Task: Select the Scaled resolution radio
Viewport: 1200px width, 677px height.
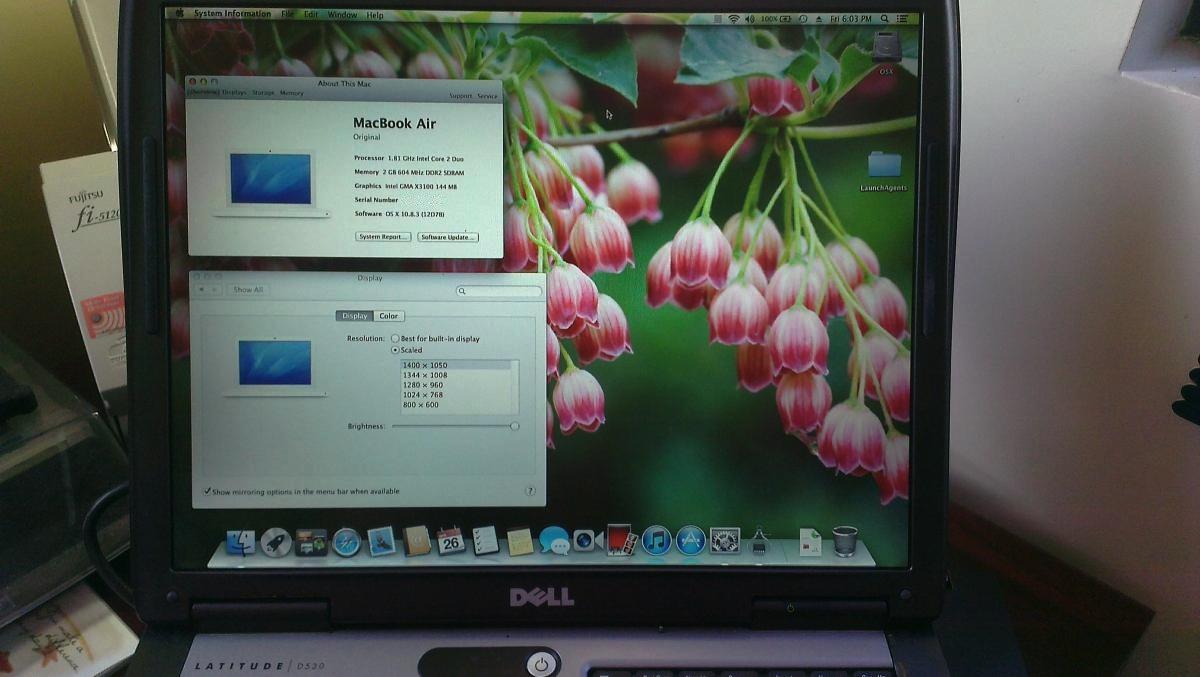Action: tap(396, 350)
